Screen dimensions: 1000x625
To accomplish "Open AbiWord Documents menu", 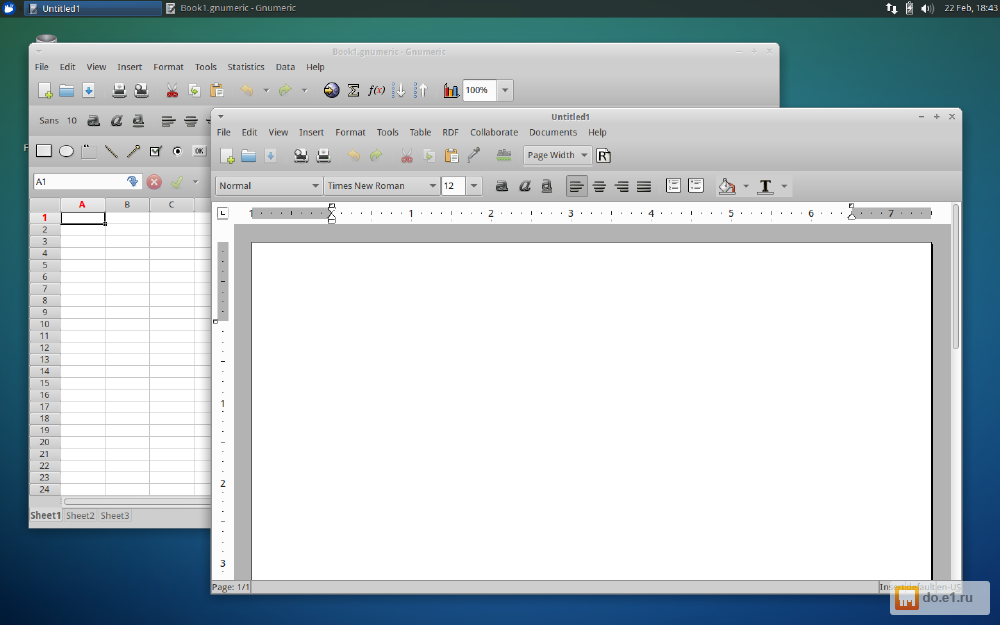I will click(553, 132).
